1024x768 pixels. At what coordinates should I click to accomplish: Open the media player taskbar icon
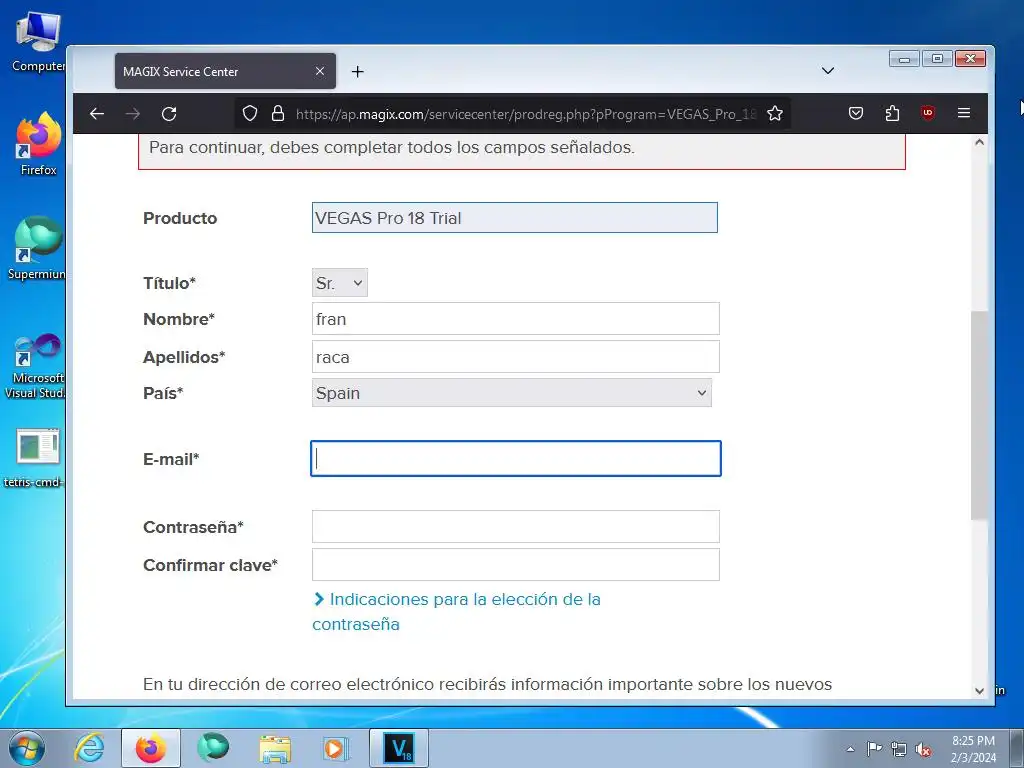(x=336, y=748)
